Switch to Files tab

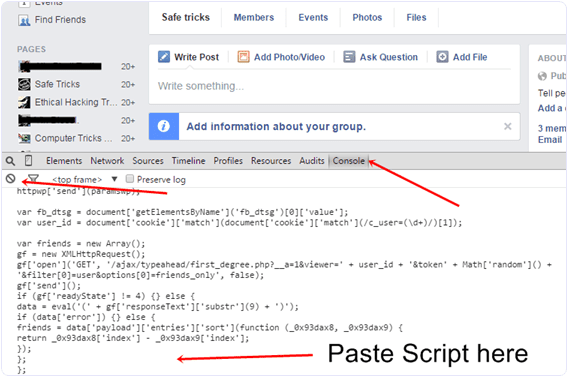coord(416,17)
